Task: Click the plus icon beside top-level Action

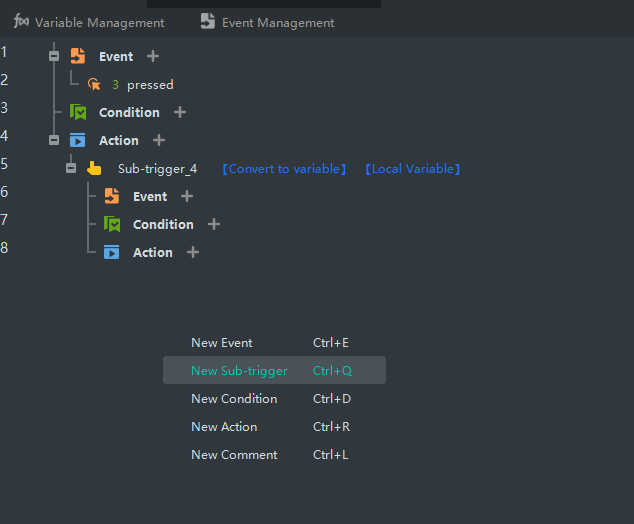Action: point(159,141)
